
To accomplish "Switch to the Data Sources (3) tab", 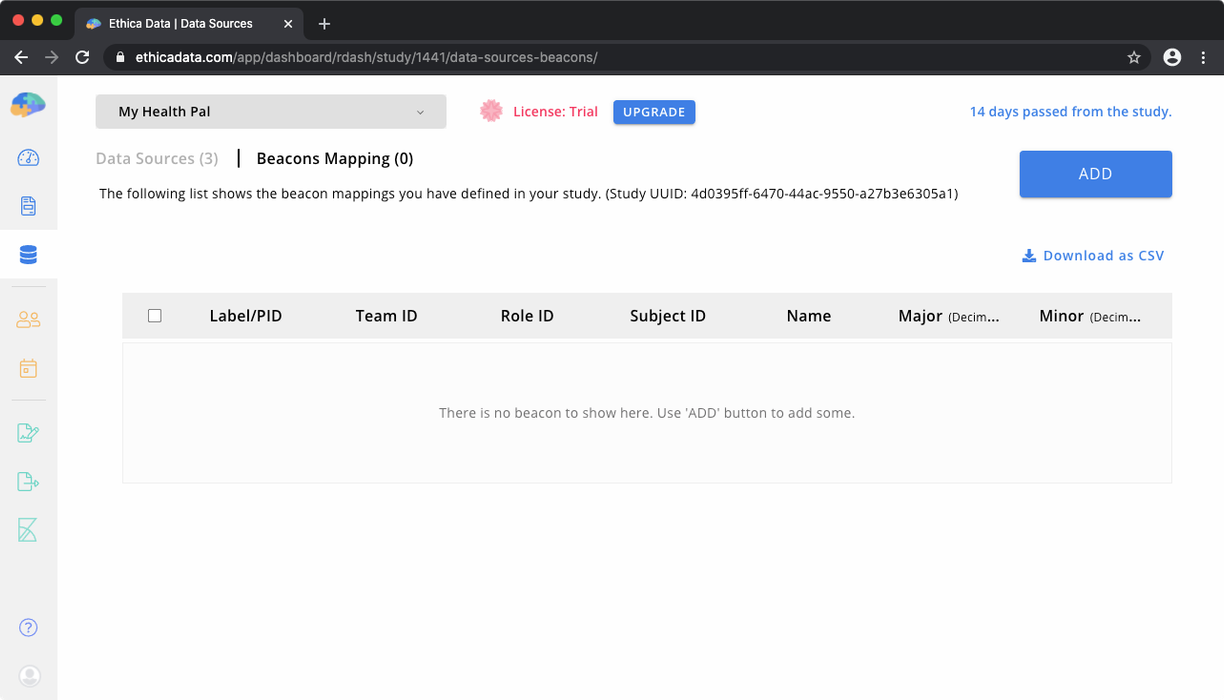I will [156, 158].
